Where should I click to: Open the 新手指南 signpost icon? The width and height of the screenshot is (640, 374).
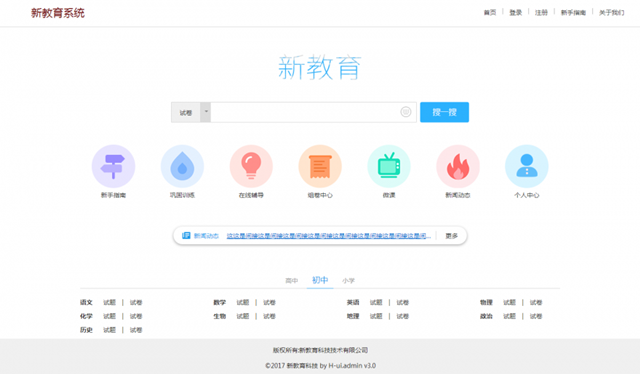(113, 166)
